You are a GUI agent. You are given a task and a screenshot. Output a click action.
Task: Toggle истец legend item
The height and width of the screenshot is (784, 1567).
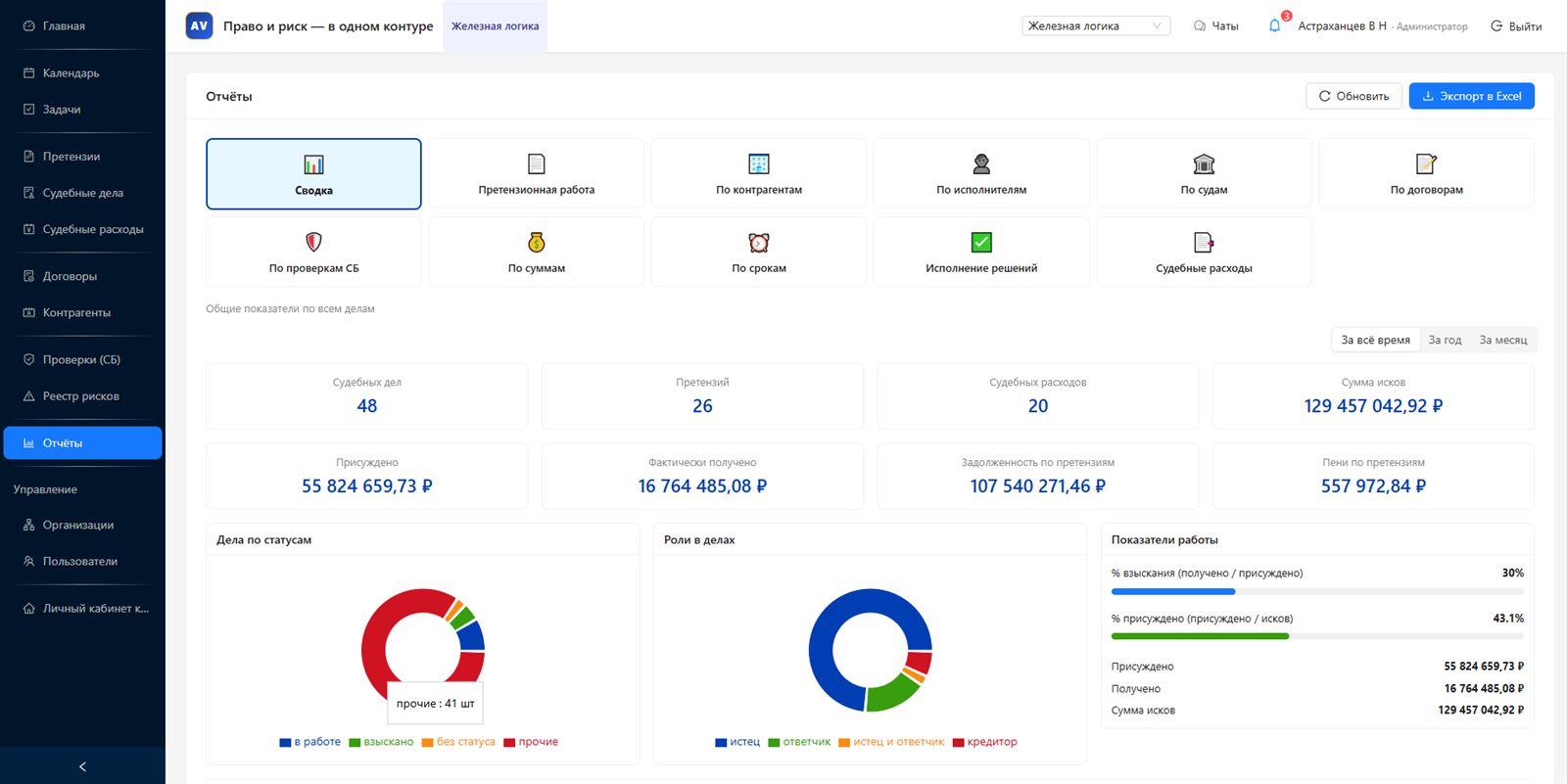(x=737, y=742)
